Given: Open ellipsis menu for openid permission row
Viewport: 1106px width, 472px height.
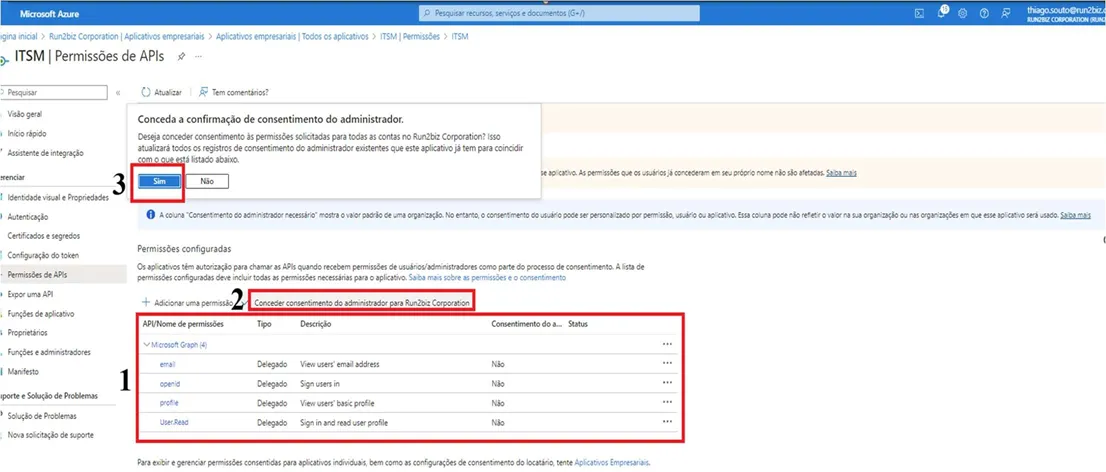Looking at the screenshot, I should (x=667, y=383).
